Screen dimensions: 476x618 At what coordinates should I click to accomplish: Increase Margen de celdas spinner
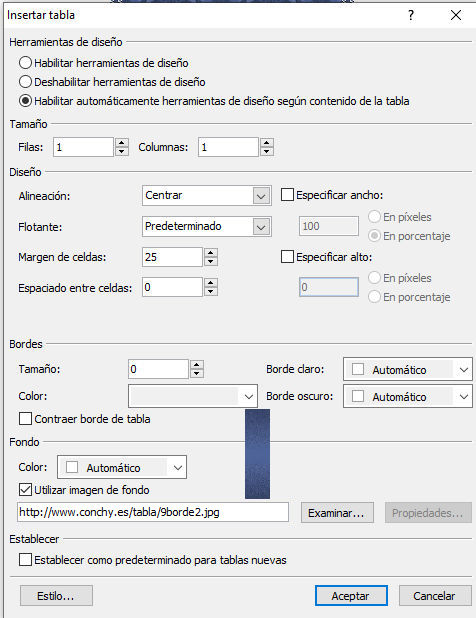coord(211,253)
